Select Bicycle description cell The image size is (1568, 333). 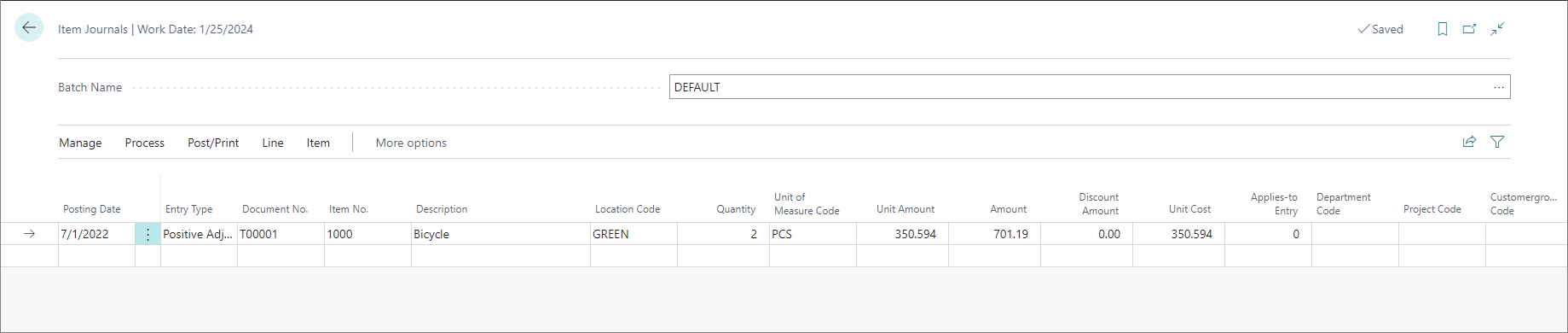pos(500,234)
